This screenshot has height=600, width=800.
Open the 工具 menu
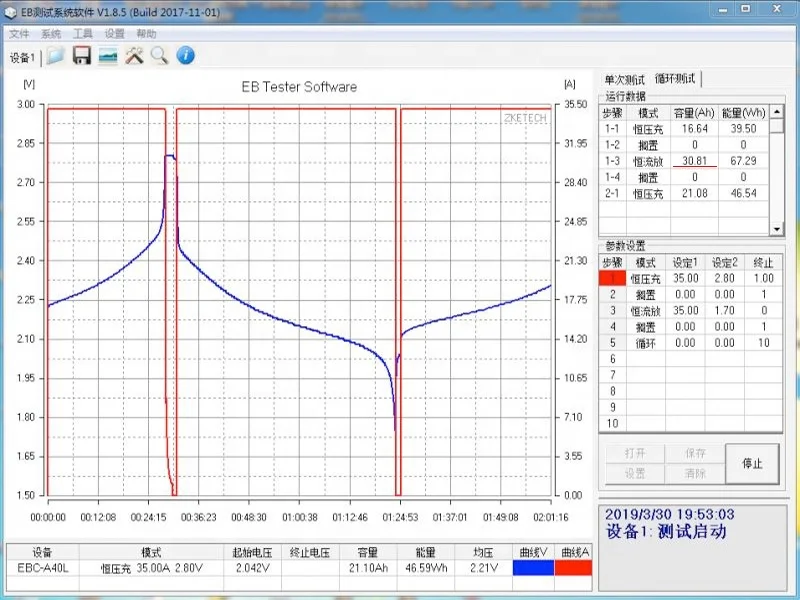83,34
